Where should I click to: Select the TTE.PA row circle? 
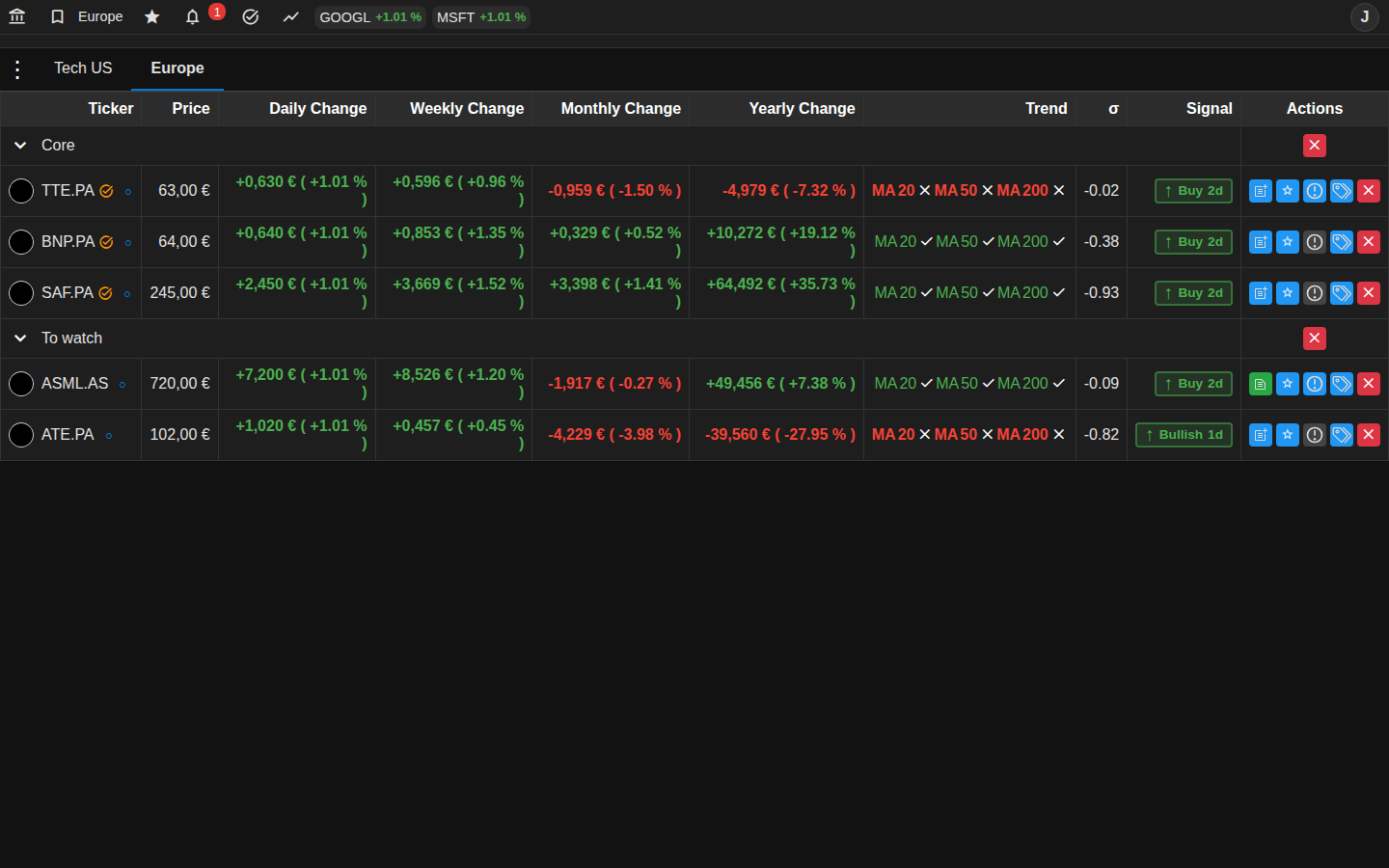21,191
